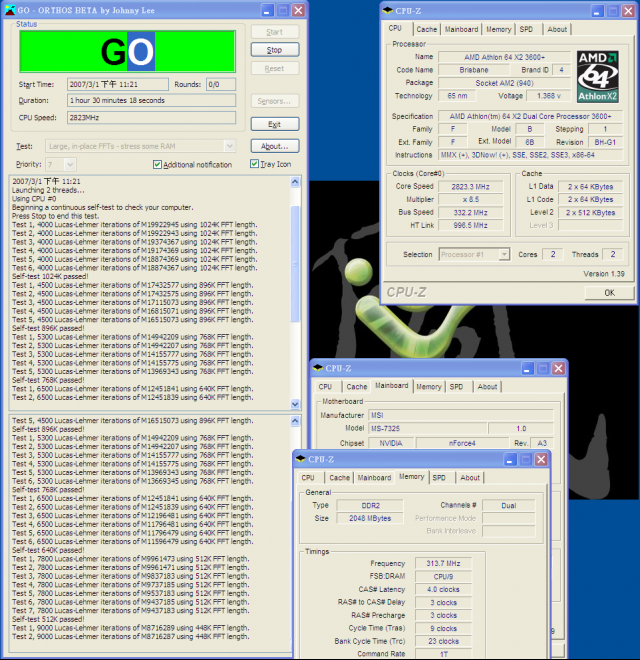Screen dimensions: 640x660
Task: Click the green GO status indicator
Action: point(128,51)
